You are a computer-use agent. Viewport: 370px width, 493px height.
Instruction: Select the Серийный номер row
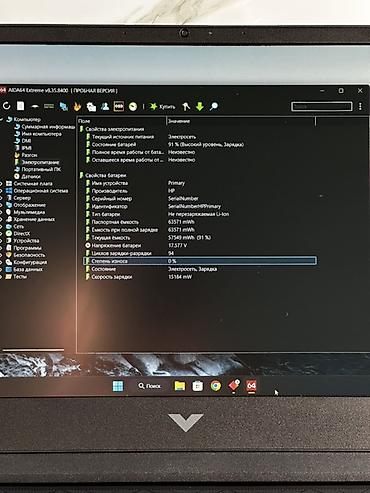200,198
